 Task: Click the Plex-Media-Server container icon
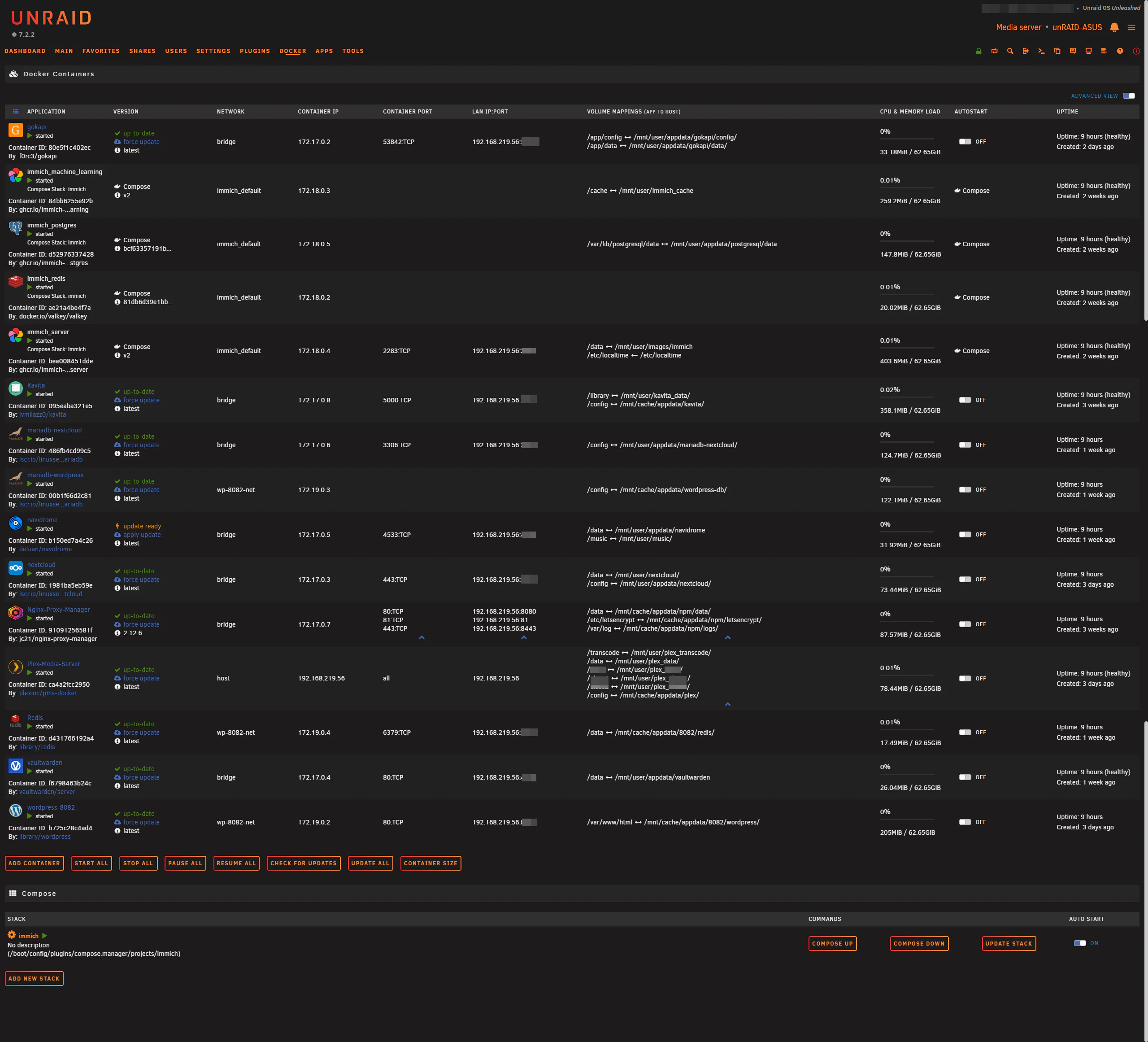click(15, 667)
